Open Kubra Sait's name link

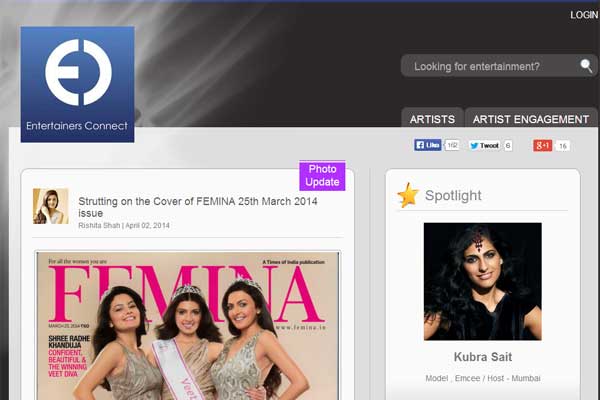click(x=482, y=356)
